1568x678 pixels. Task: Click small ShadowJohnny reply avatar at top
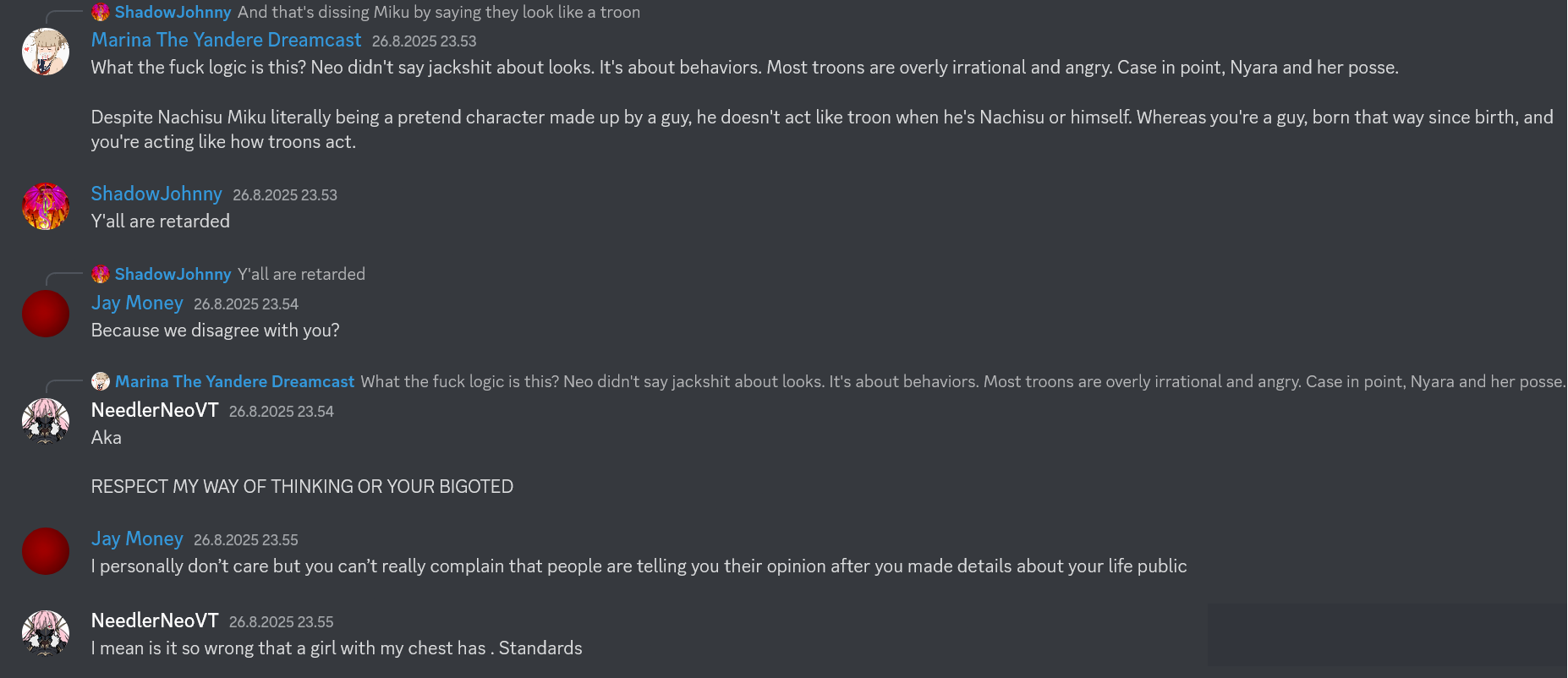coord(101,12)
